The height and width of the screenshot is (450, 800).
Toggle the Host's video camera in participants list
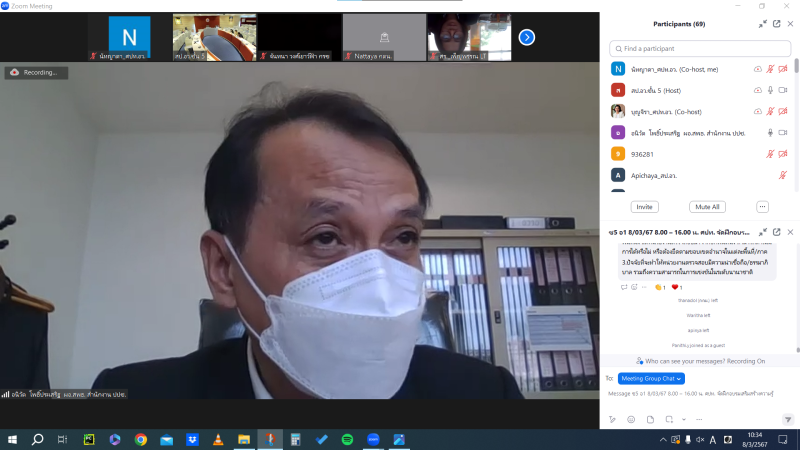[783, 90]
